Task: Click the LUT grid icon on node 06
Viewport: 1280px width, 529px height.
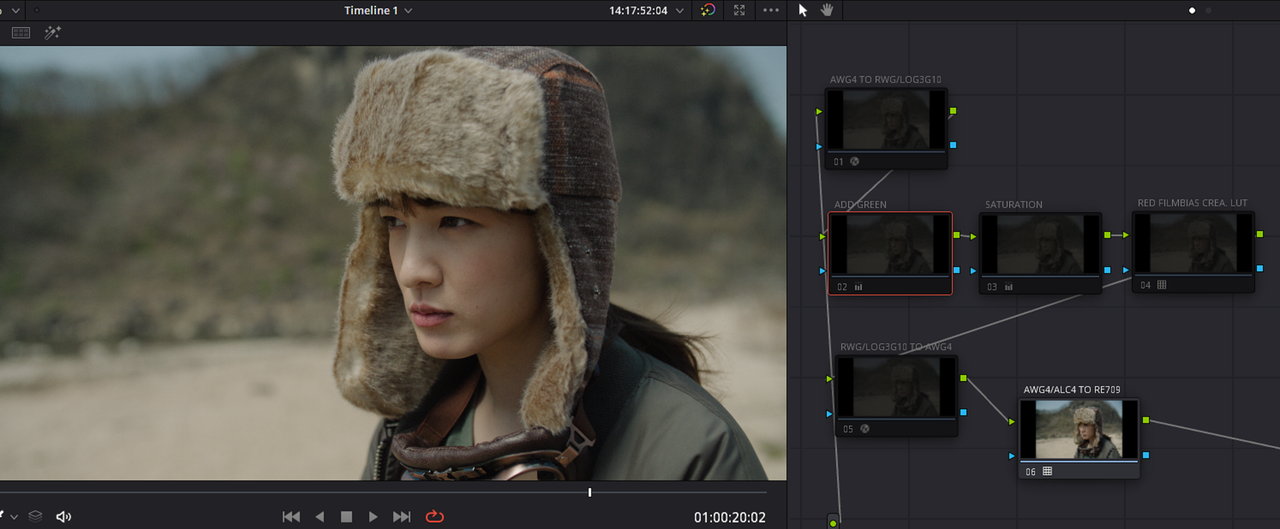Action: point(1047,471)
